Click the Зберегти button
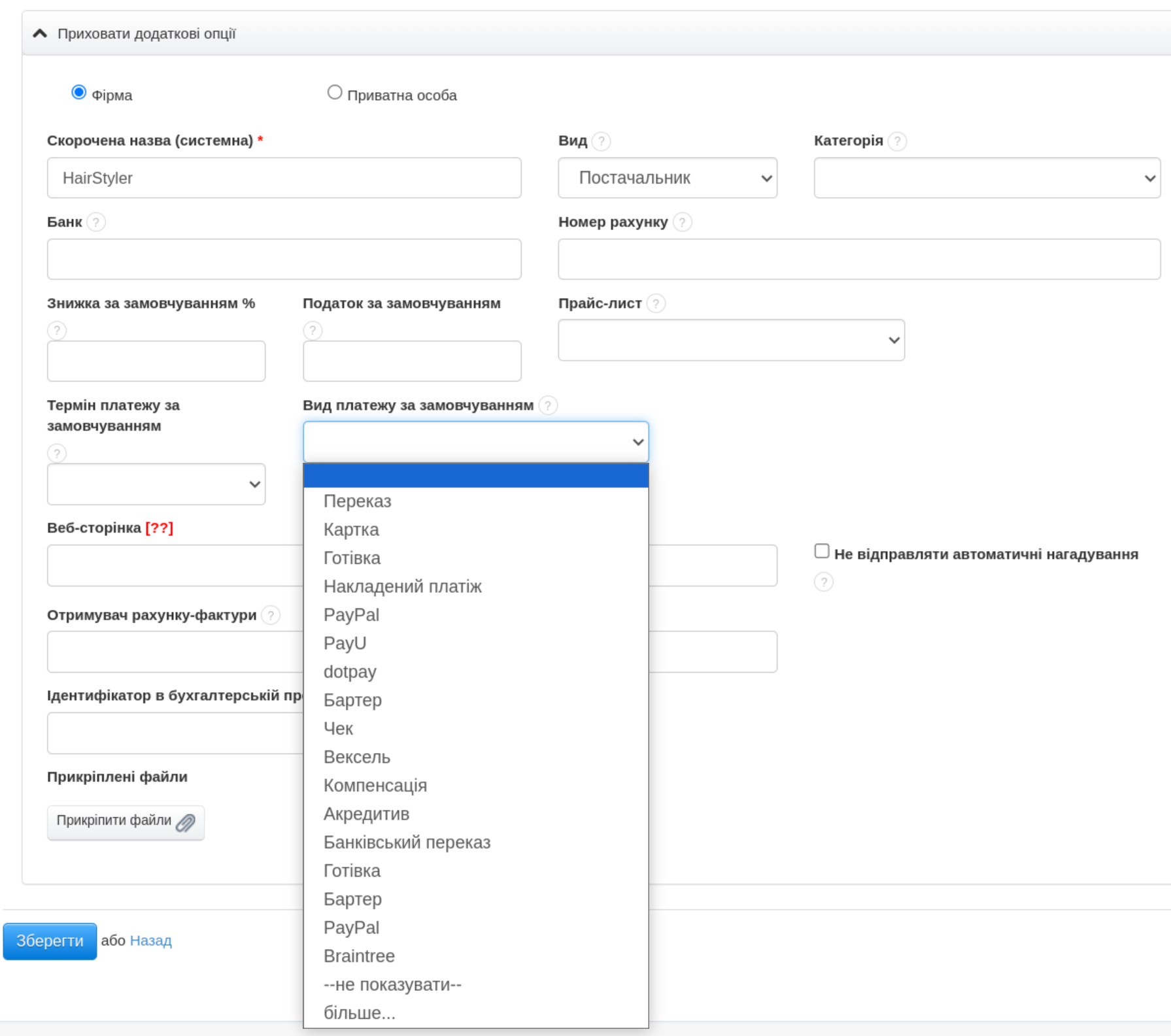The image size is (1171, 1036). tap(50, 941)
